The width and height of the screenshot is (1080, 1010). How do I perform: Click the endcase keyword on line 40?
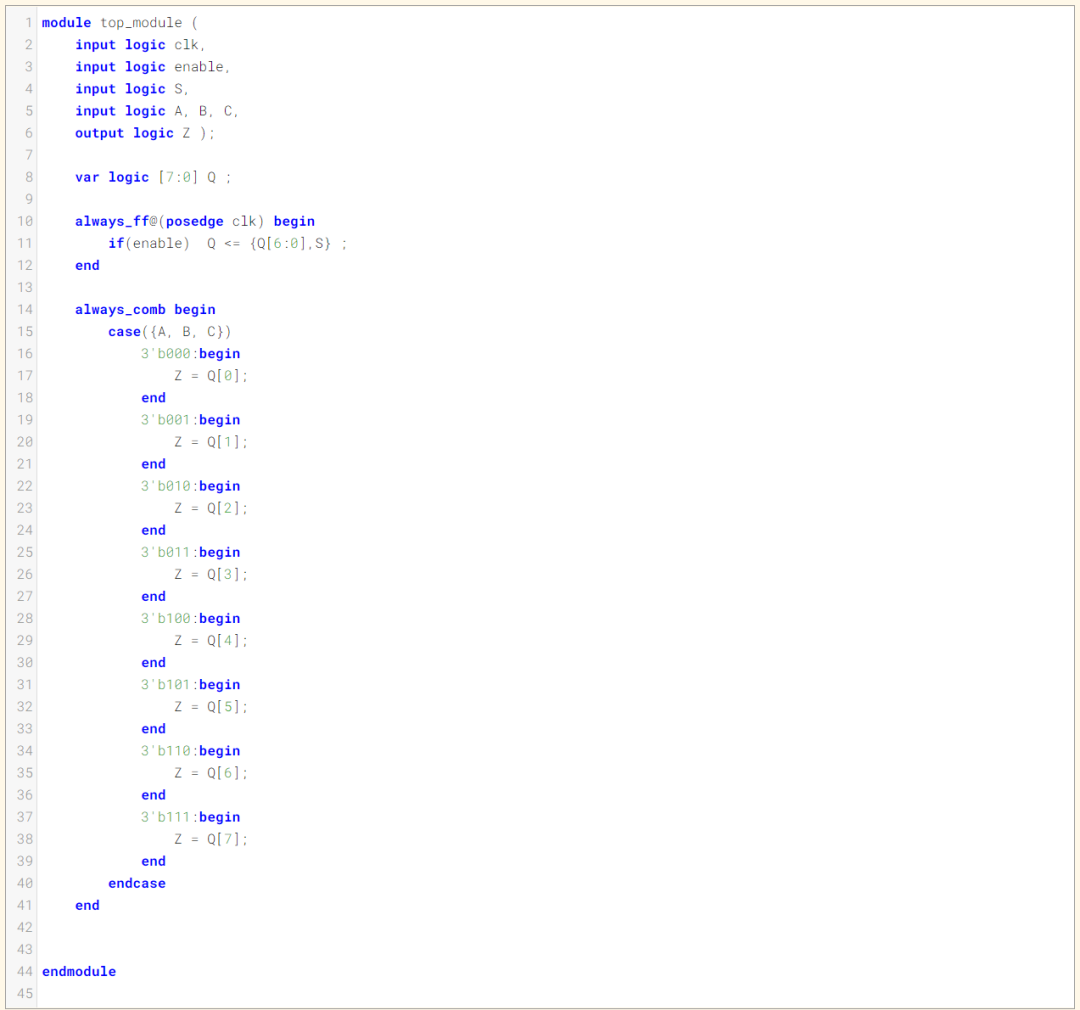pos(136,883)
